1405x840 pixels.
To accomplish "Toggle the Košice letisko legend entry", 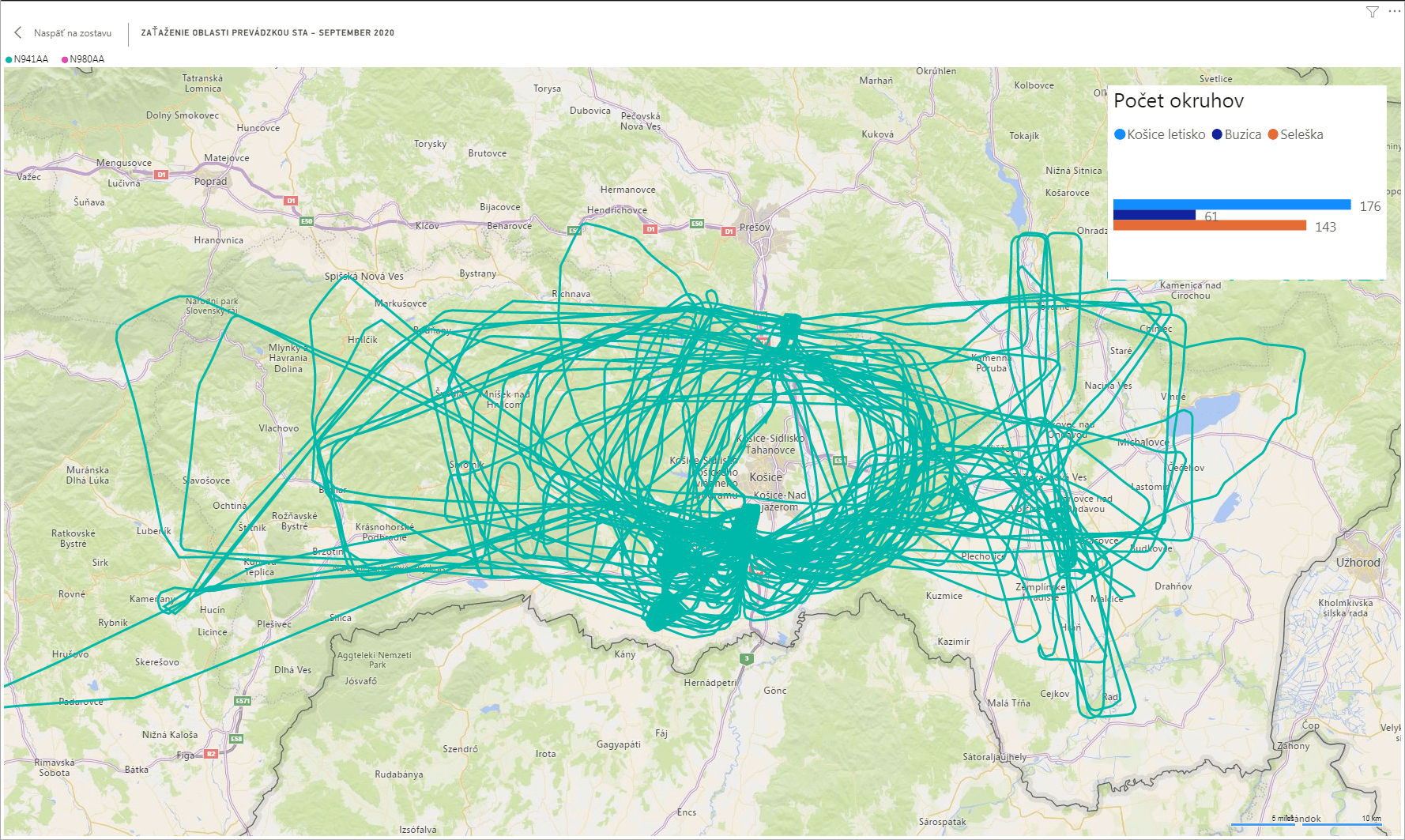I will (1159, 134).
